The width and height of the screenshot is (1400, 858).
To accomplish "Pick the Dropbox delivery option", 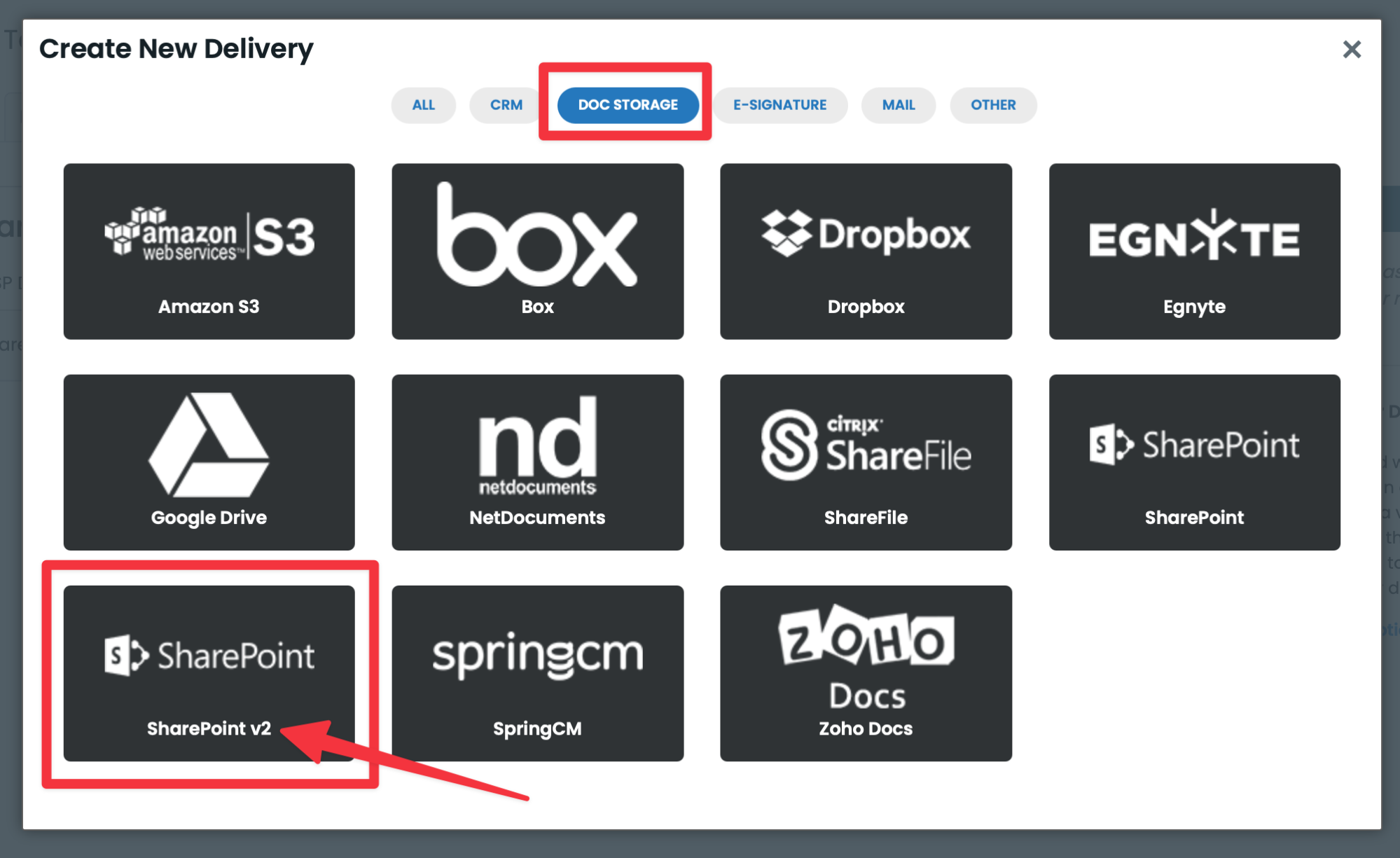I will (x=866, y=251).
